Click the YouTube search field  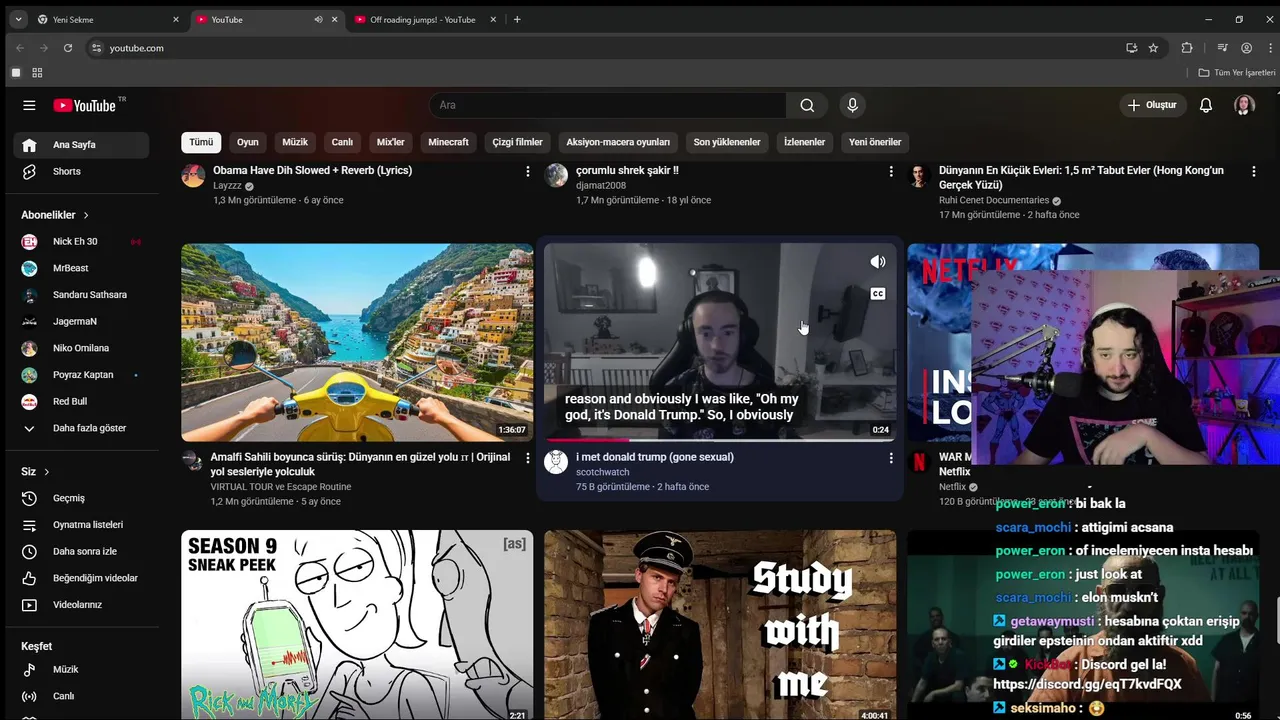608,105
